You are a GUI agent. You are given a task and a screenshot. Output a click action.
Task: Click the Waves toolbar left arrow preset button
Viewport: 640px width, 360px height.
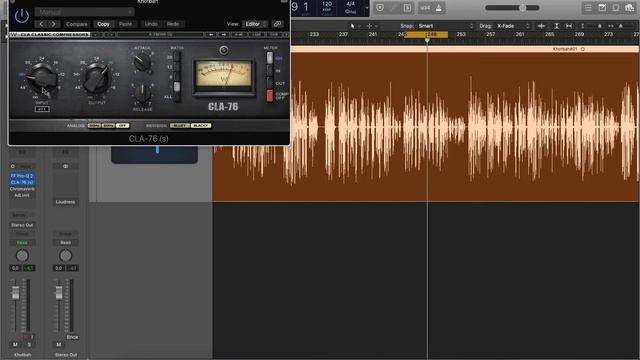point(211,35)
